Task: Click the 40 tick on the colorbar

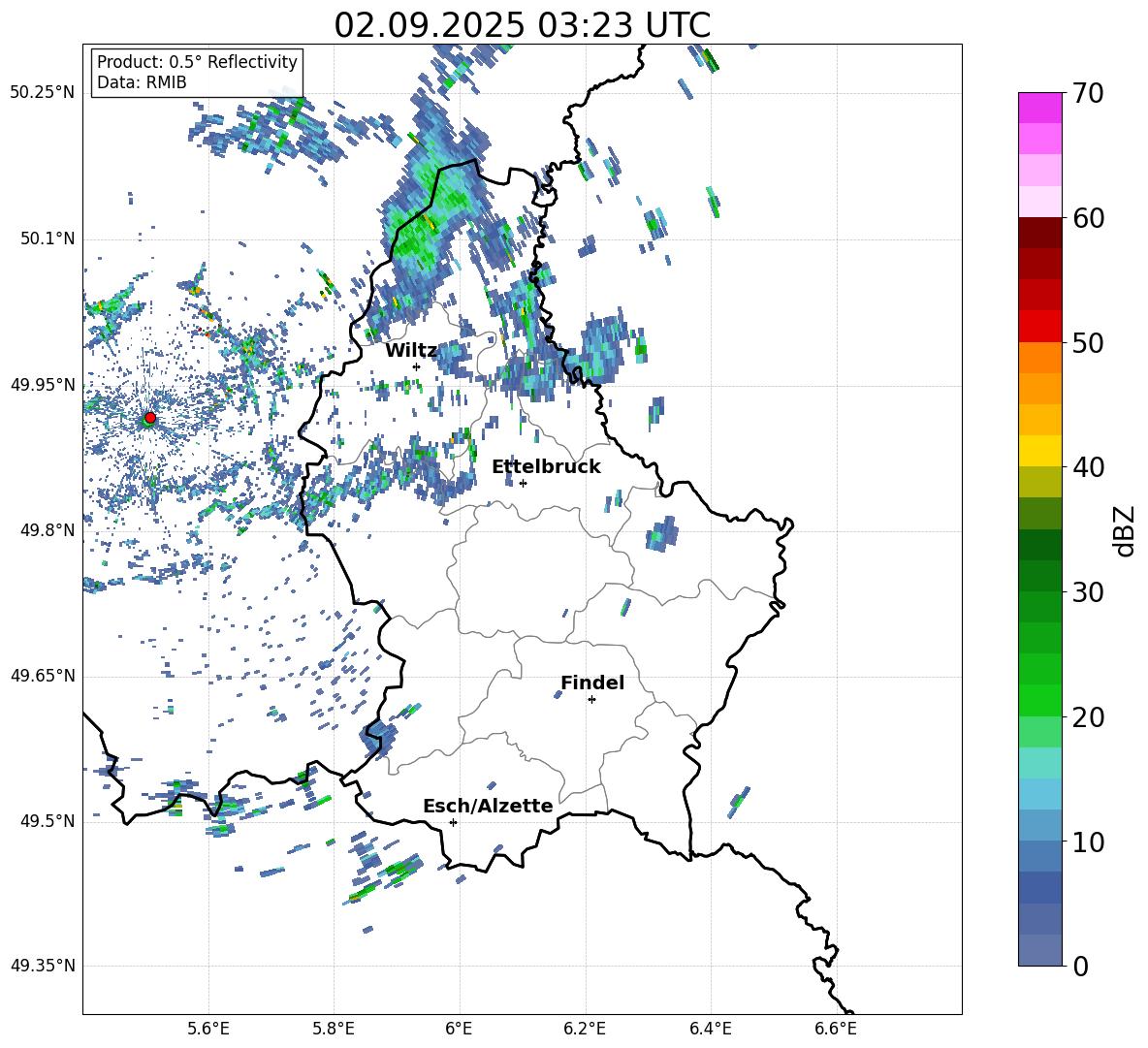Action: (1088, 467)
